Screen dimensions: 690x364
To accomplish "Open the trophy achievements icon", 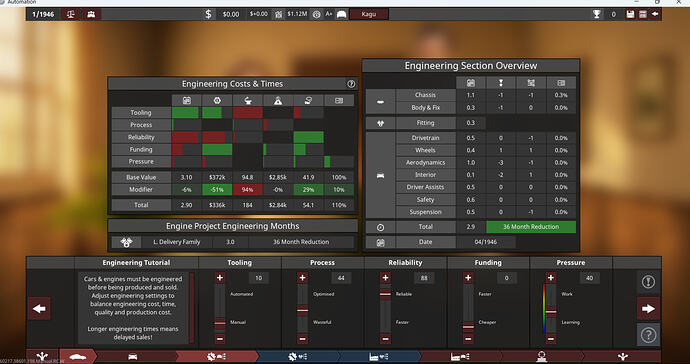I will coord(596,14).
